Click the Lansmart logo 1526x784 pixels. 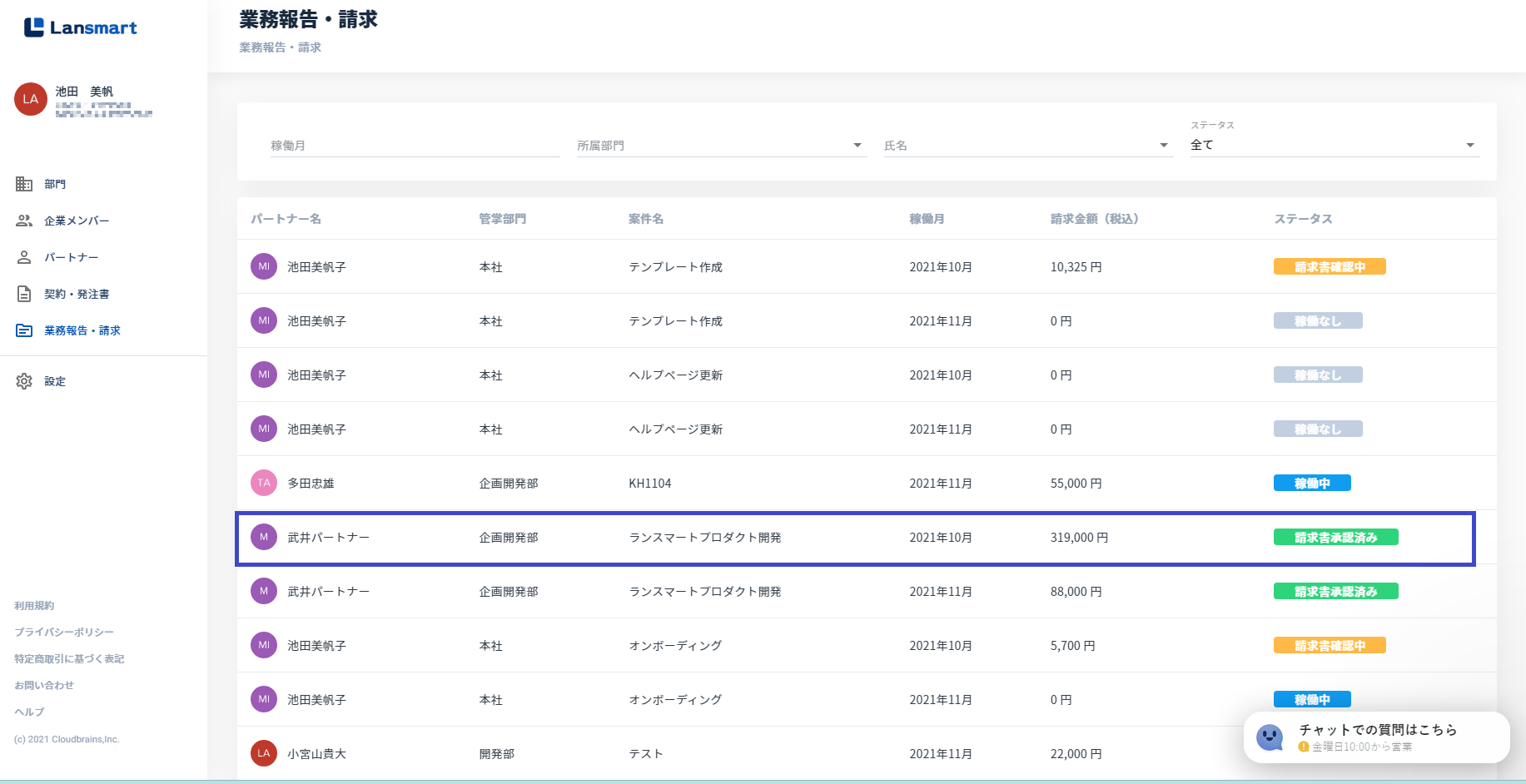[80, 27]
